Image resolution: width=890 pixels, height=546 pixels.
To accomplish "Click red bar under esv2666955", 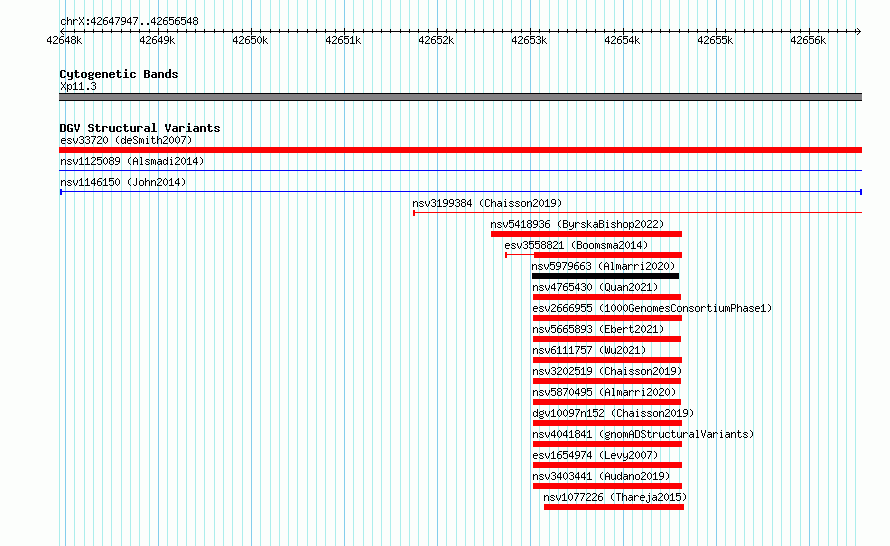I will click(x=607, y=318).
